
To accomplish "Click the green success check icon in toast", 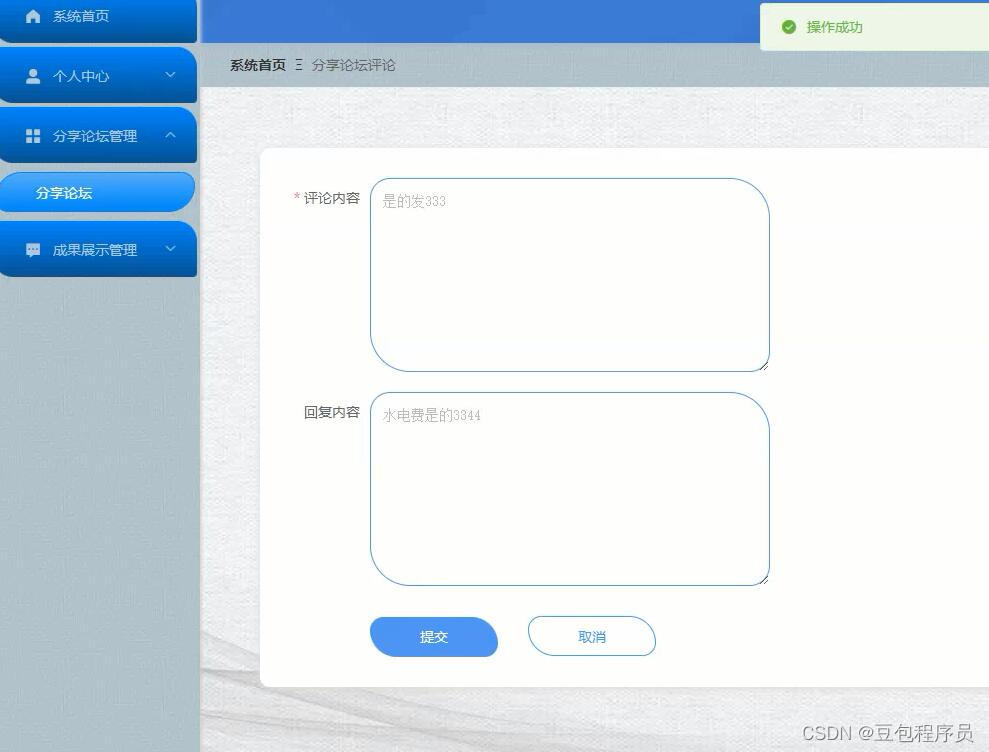I will pos(789,28).
